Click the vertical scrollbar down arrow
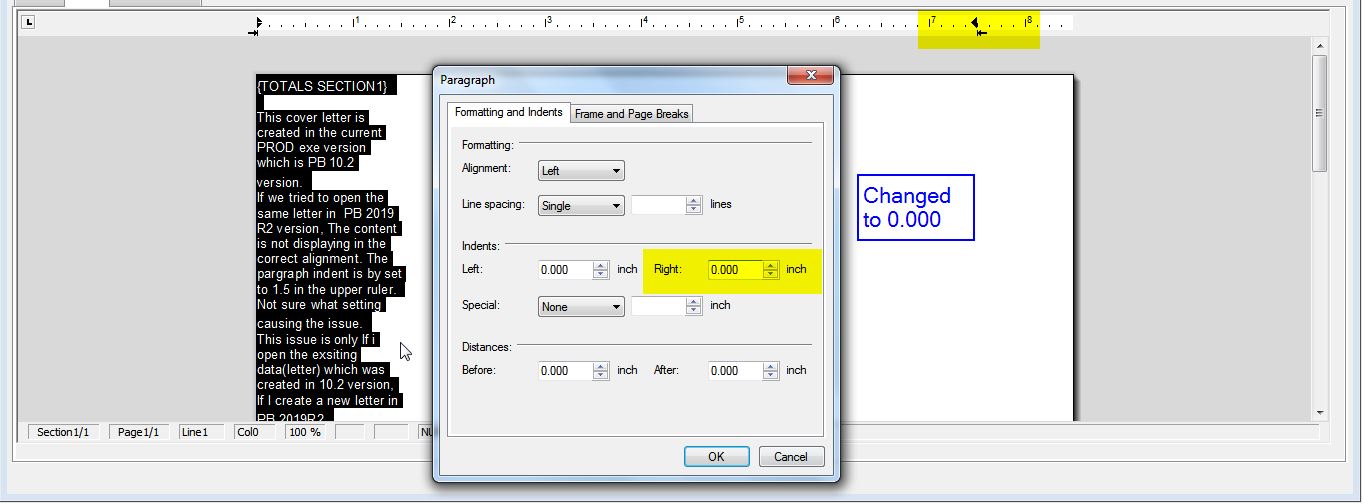The image size is (1363, 504). click(1320, 412)
